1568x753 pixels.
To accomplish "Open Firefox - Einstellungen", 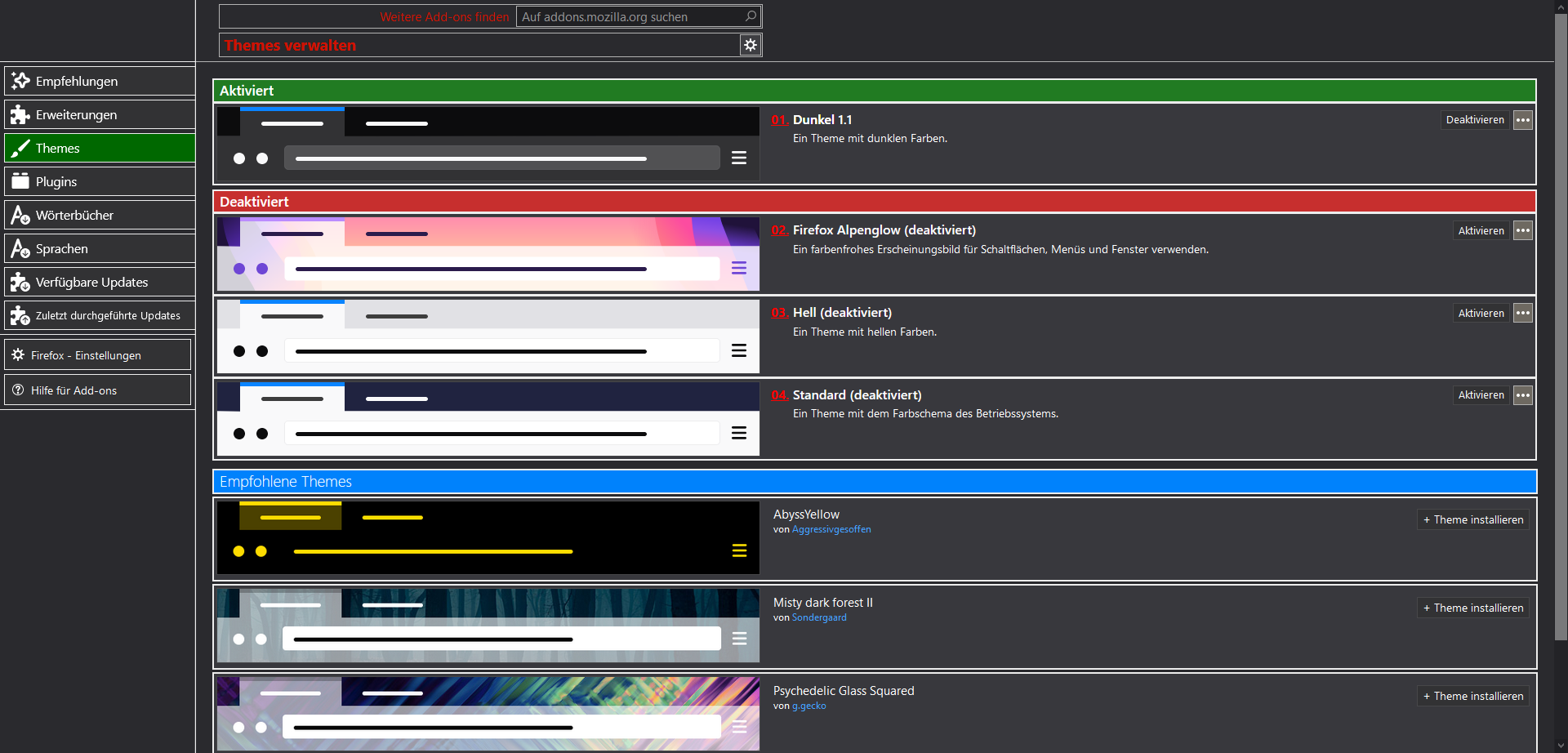I will 97,354.
